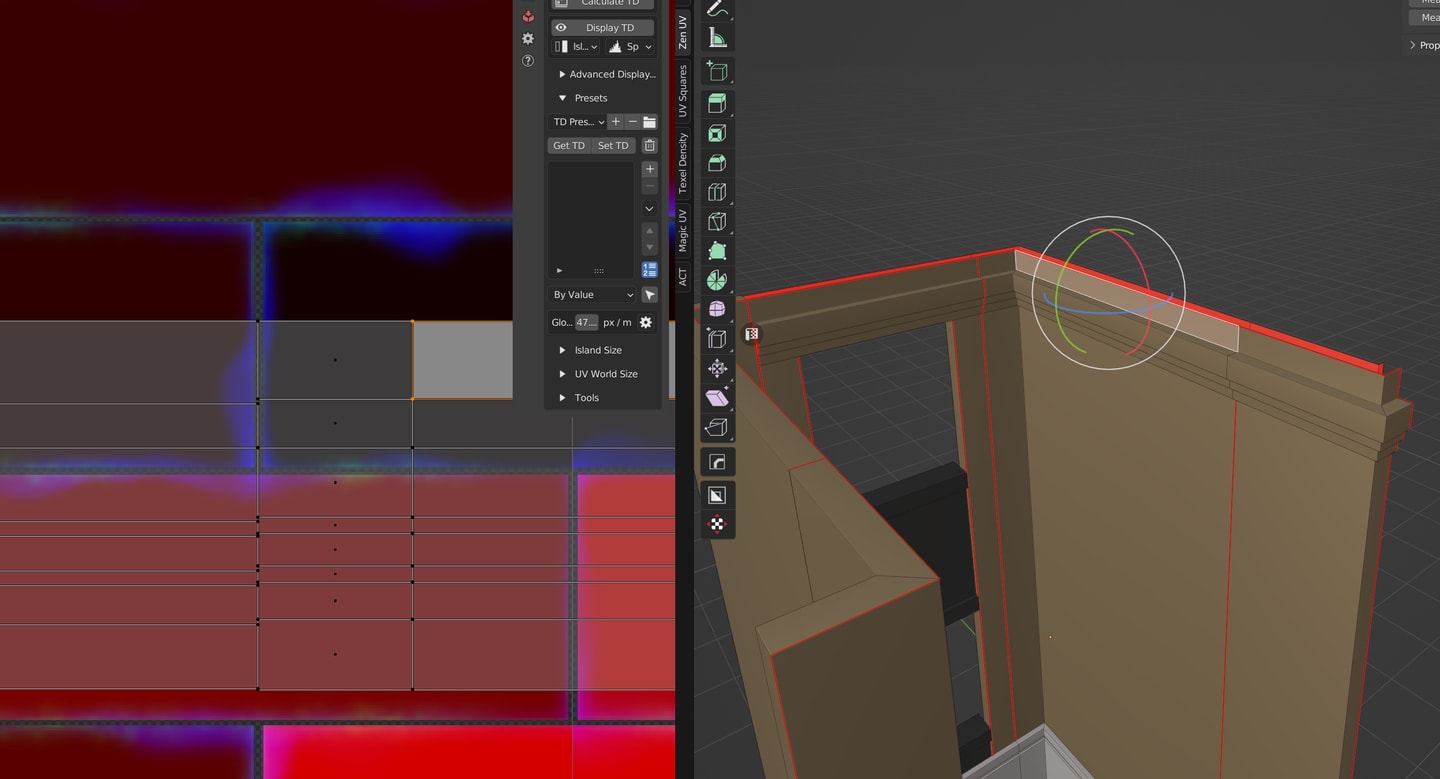Viewport: 1440px width, 779px height.
Task: Select the Poly Build tool
Action: [x=717, y=251]
